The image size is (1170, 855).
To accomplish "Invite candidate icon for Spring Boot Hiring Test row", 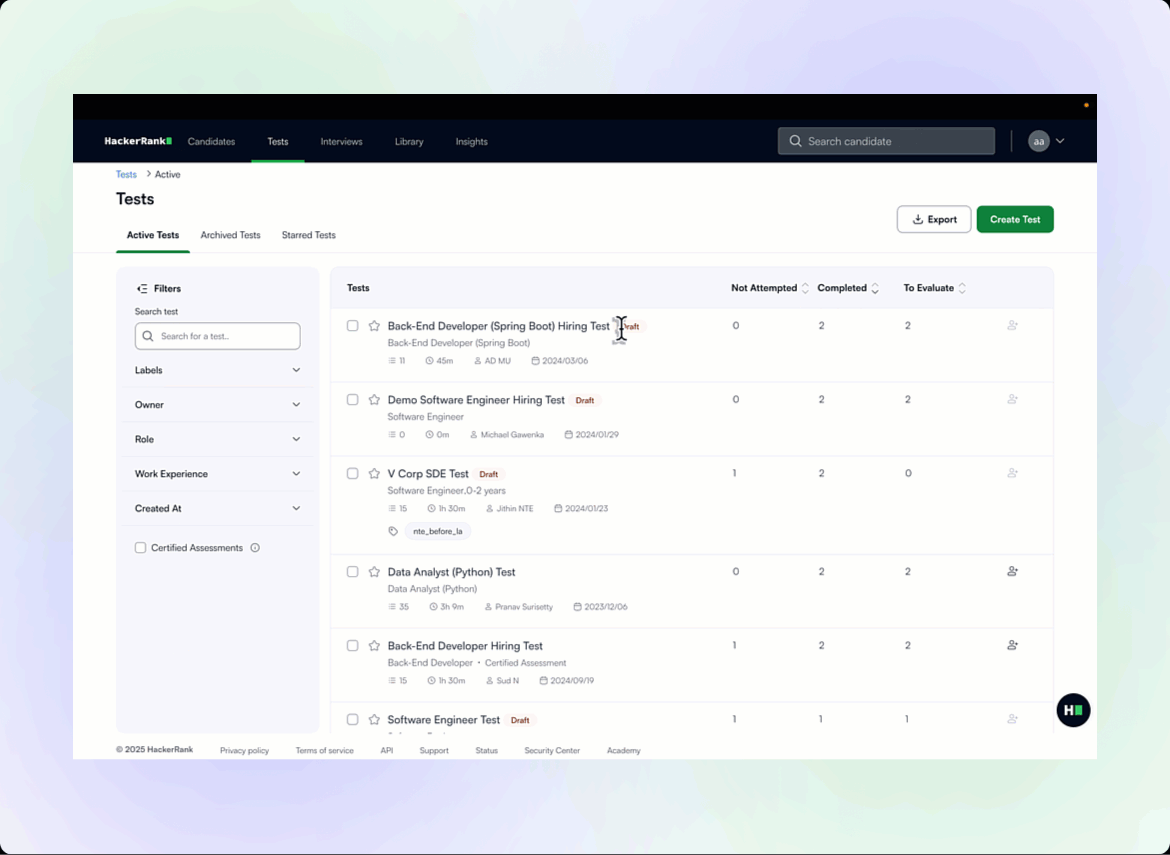I will coord(1013,325).
